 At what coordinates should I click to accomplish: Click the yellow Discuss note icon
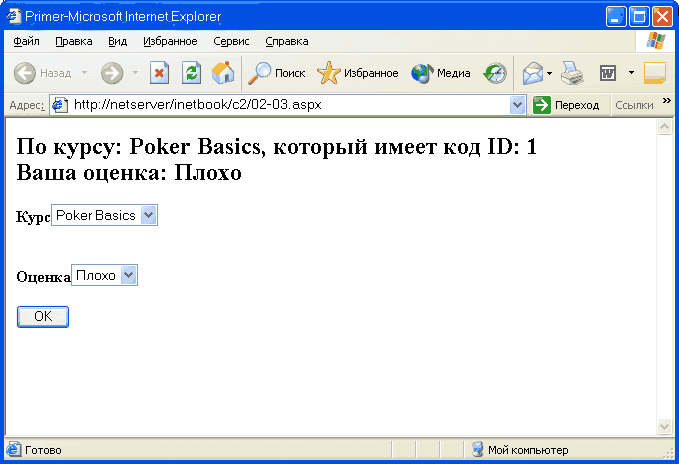(x=655, y=73)
